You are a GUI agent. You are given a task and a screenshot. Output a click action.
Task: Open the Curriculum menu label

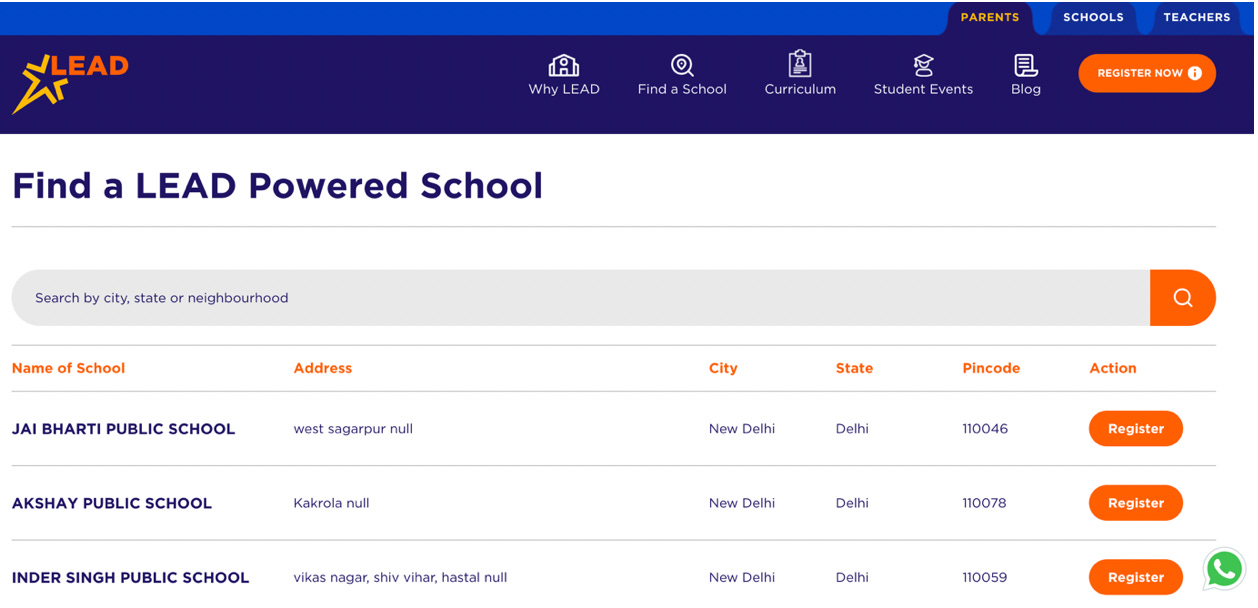[x=800, y=89]
